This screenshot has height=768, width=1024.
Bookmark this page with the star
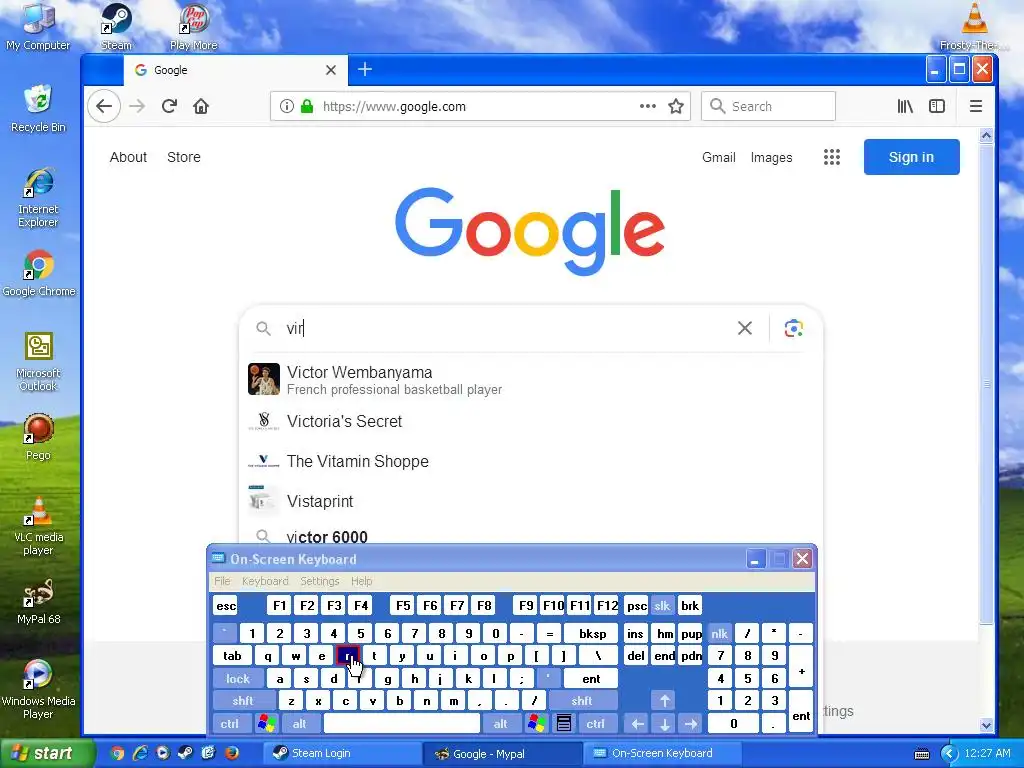click(676, 106)
